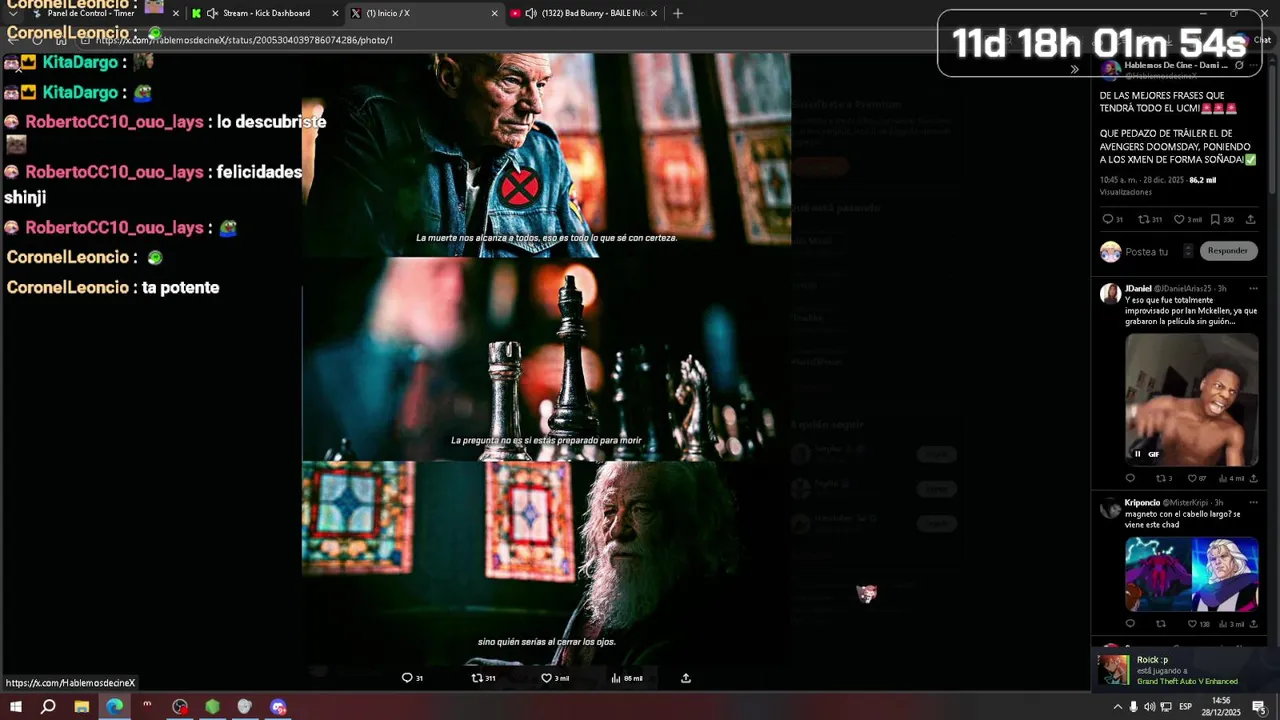Viewport: 1280px width, 720px height.
Task: Share JDaniel's reply
Action: click(1253, 478)
